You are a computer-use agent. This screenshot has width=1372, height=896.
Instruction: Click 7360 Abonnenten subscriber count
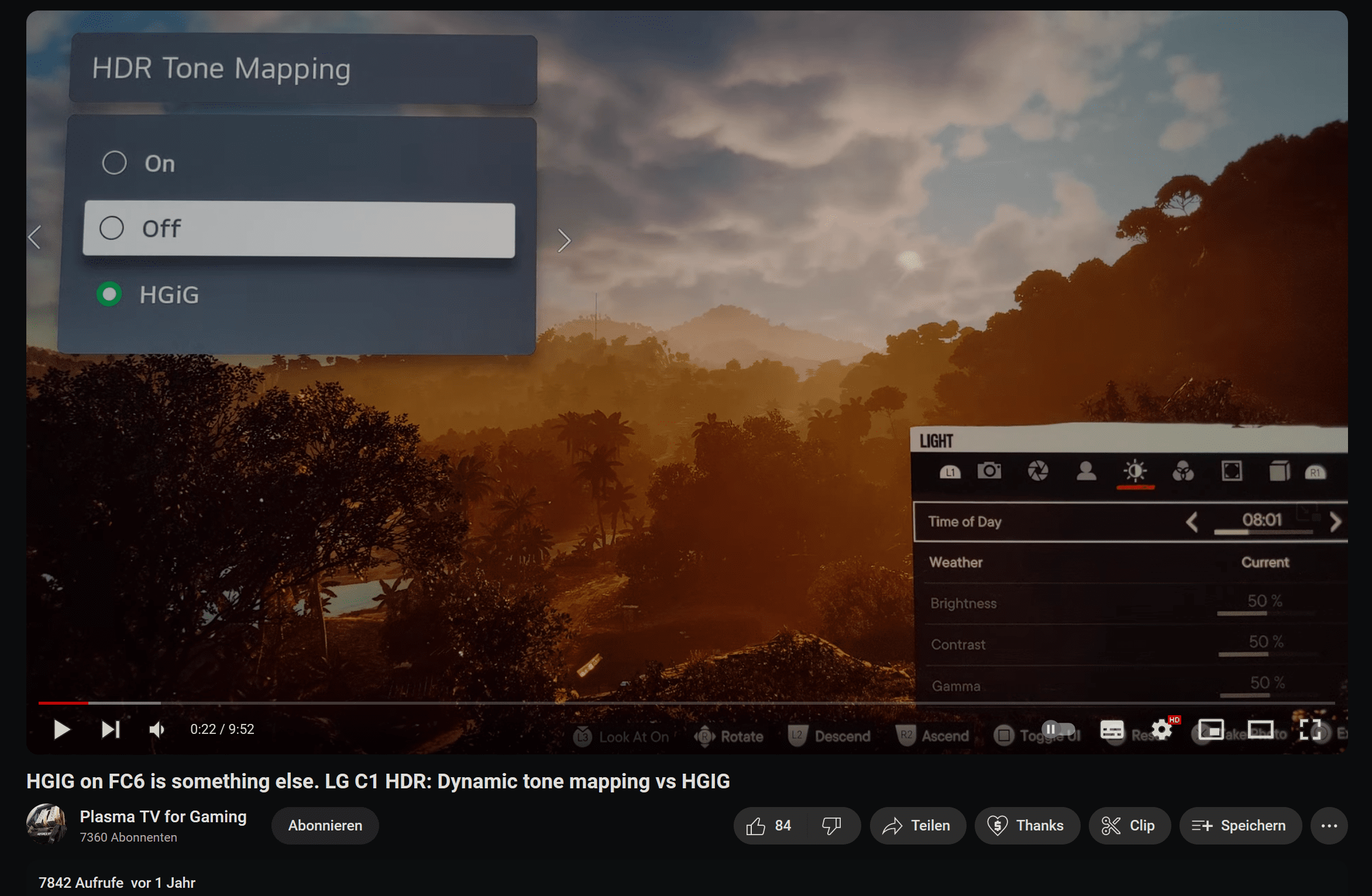[128, 837]
